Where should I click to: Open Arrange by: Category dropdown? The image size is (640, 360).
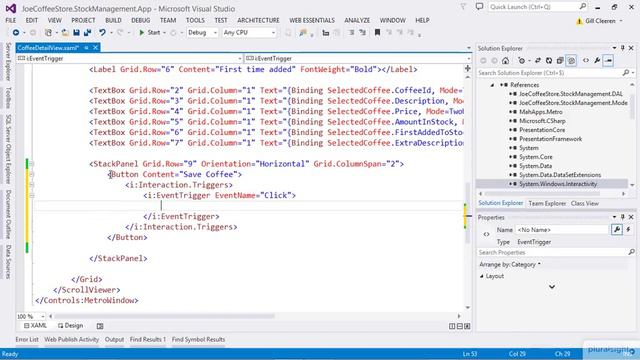[510, 264]
